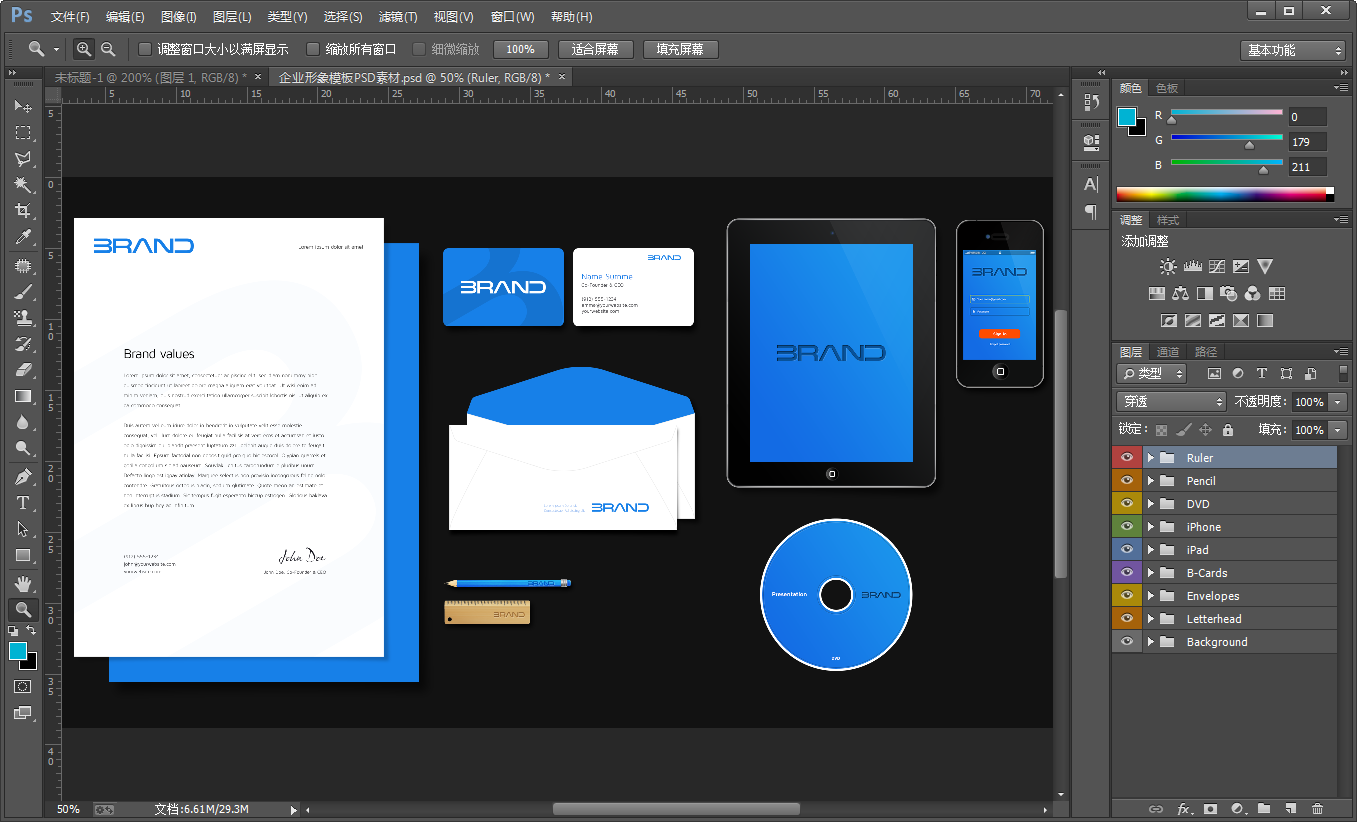Enable the 缩放所有窗口 checkbox
This screenshot has height=822, width=1357.
pyautogui.click(x=313, y=49)
